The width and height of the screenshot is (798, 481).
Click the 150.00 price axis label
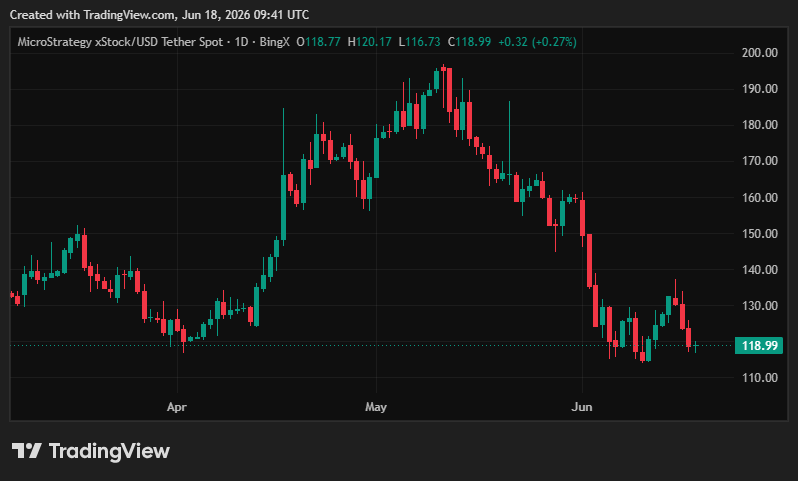760,234
